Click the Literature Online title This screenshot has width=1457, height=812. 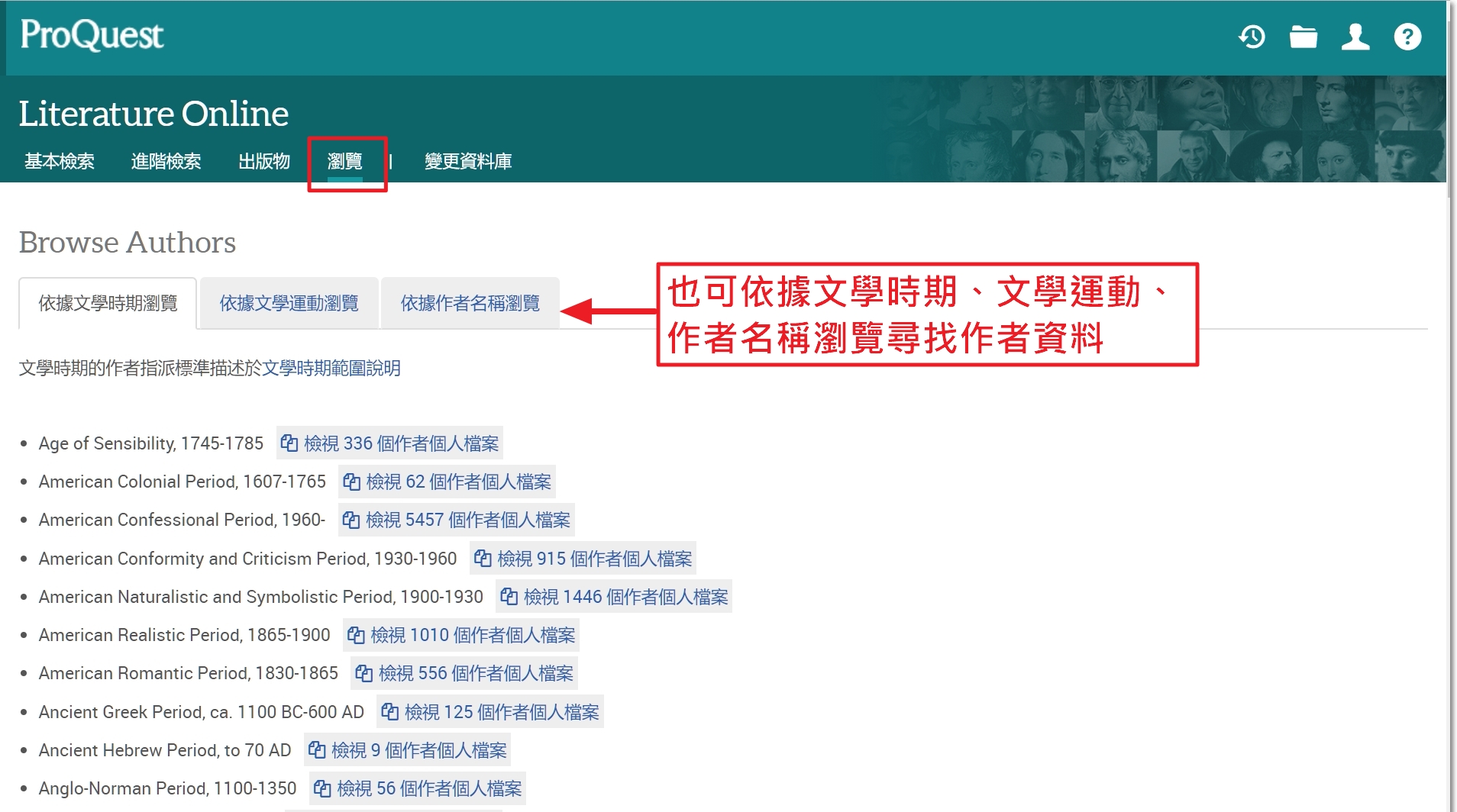153,114
